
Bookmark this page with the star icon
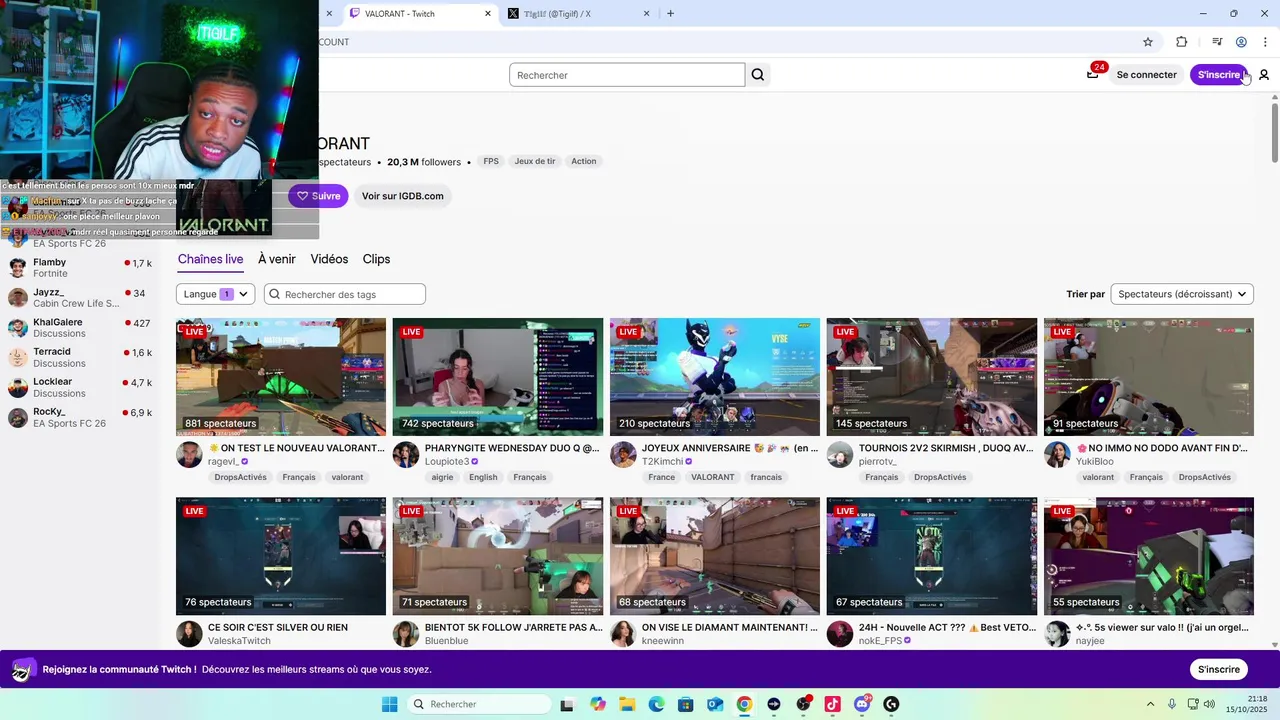click(x=1148, y=42)
